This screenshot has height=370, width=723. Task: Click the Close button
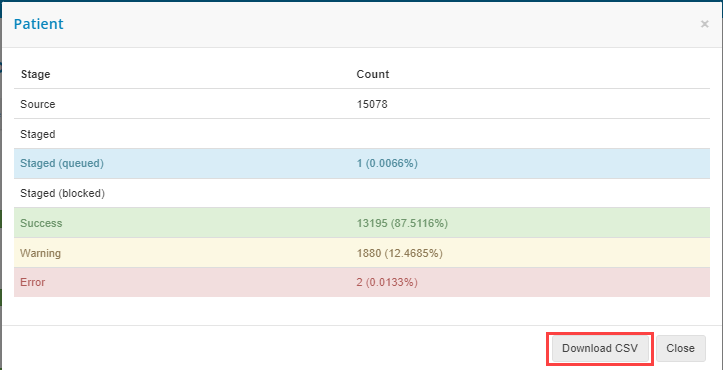click(x=681, y=348)
